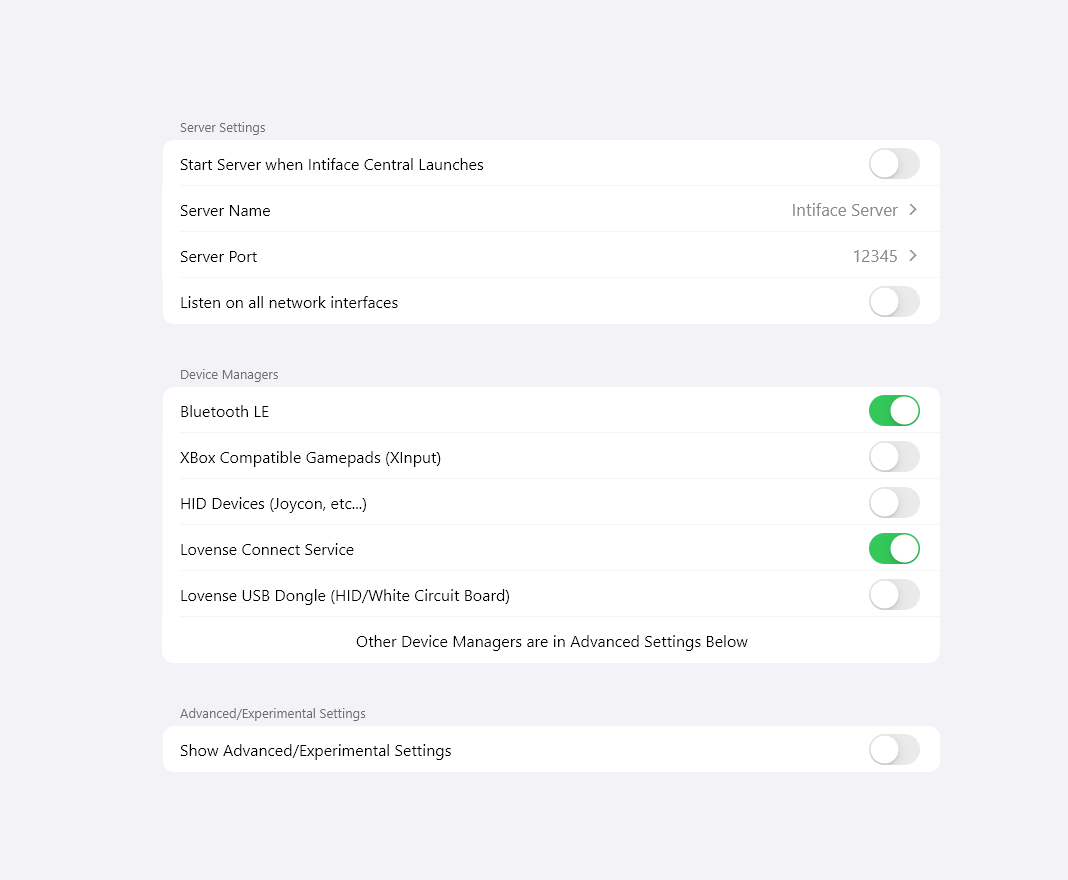The height and width of the screenshot is (880, 1068).
Task: Click the Advanced/Experimental Settings section header
Action: point(273,714)
